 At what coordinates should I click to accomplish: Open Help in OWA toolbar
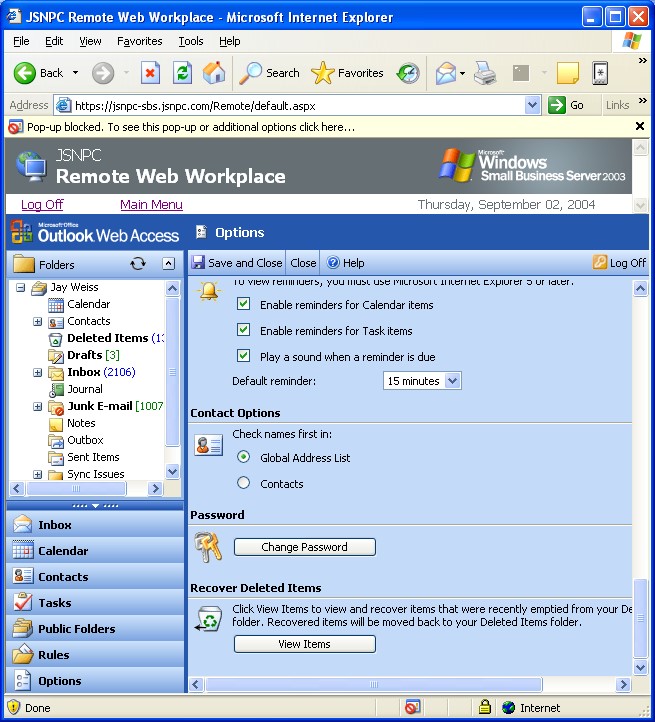click(x=345, y=262)
